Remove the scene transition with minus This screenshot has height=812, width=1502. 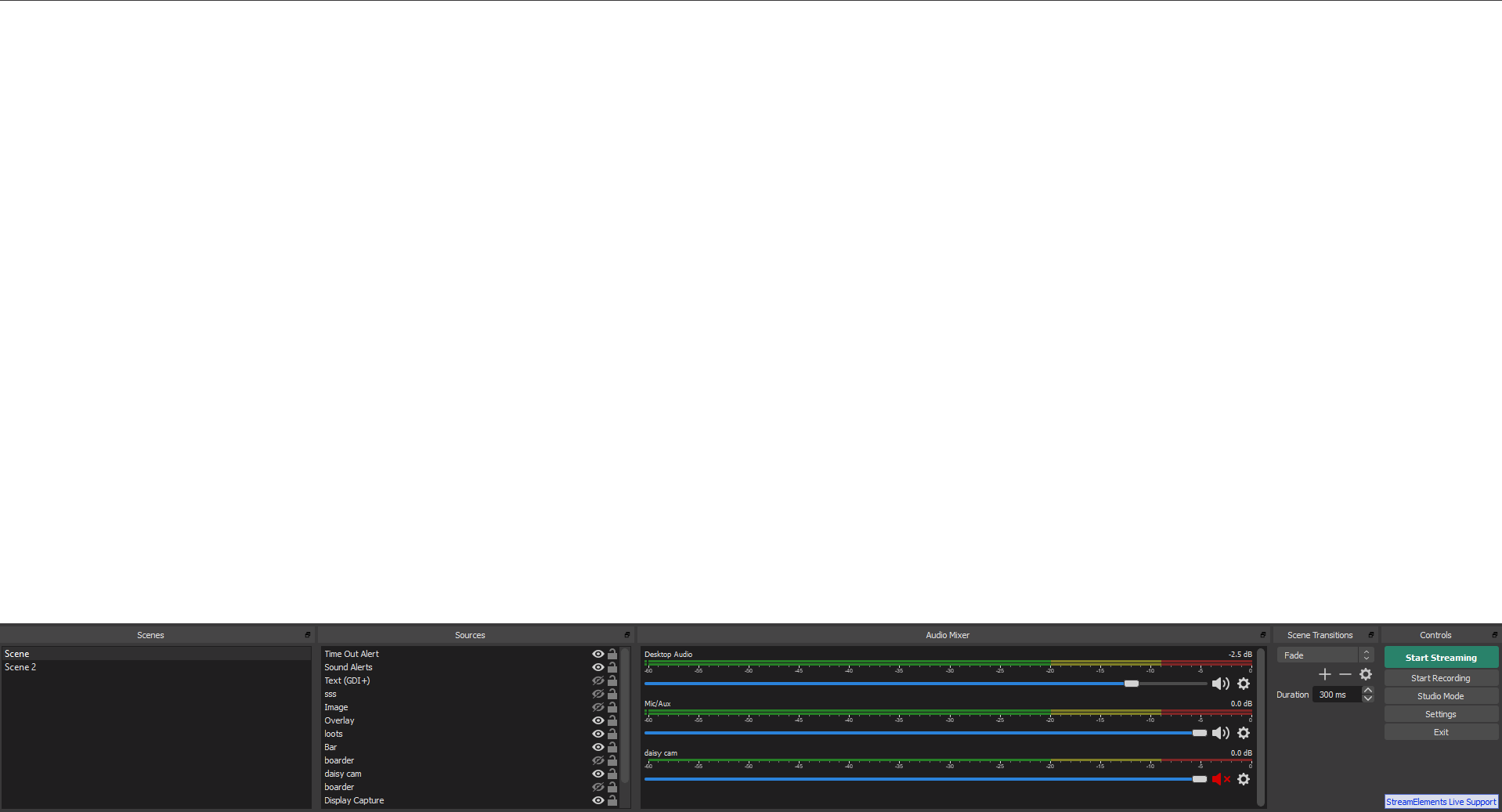click(1345, 674)
